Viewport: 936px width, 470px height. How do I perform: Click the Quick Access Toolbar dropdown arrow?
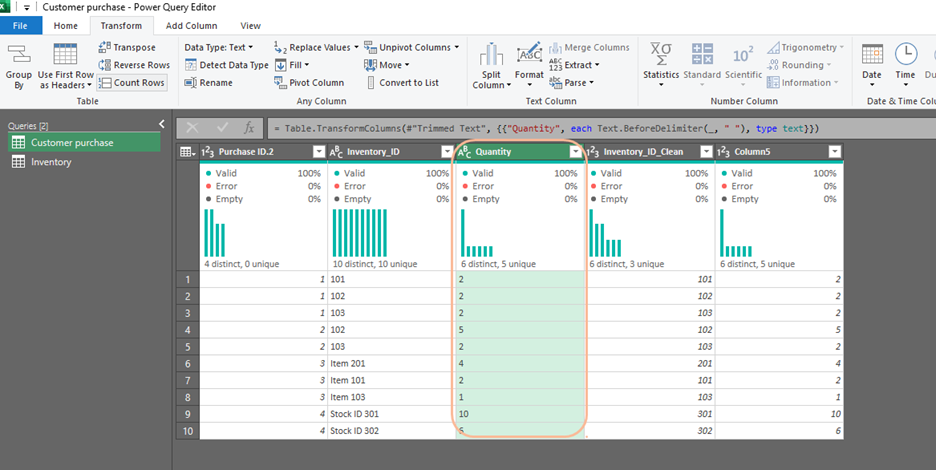27,8
